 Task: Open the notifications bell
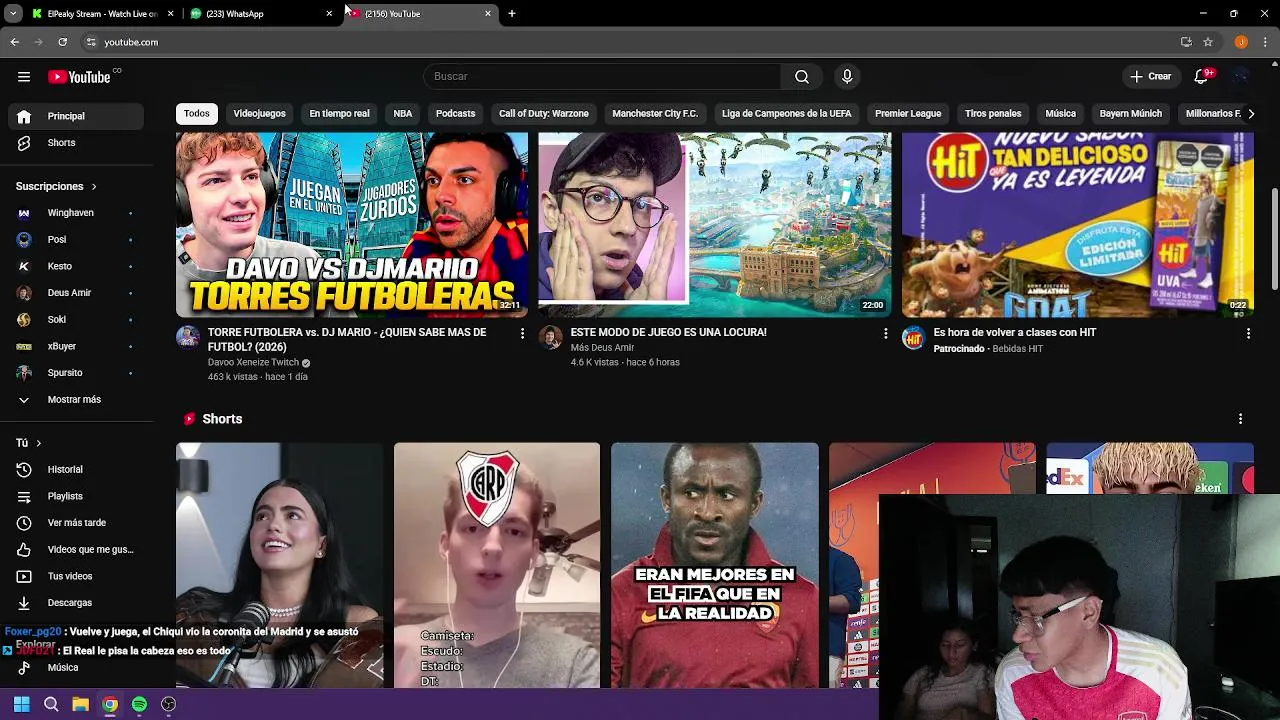(x=1202, y=77)
